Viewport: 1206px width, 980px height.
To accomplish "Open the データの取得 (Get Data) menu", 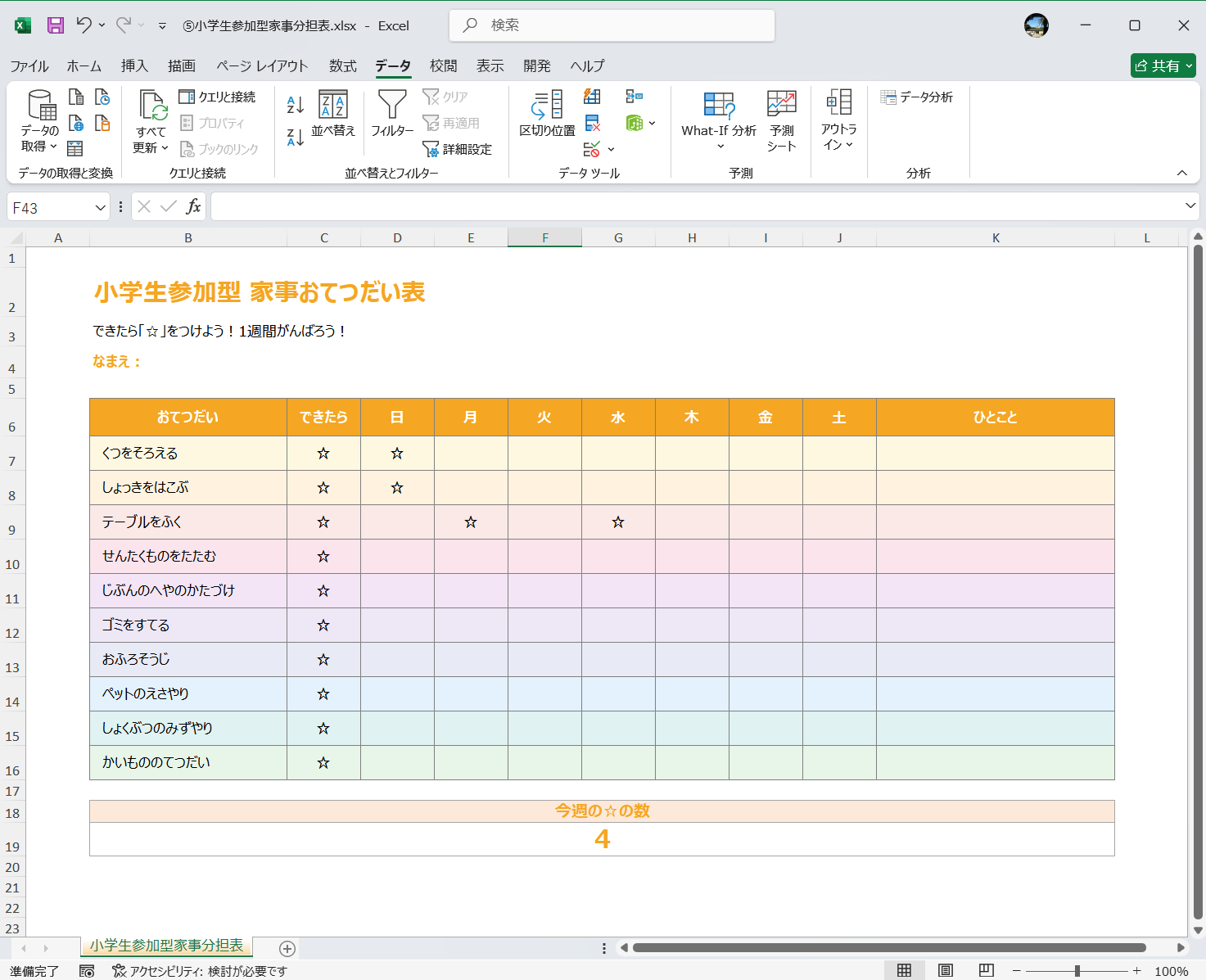I will pos(39,121).
